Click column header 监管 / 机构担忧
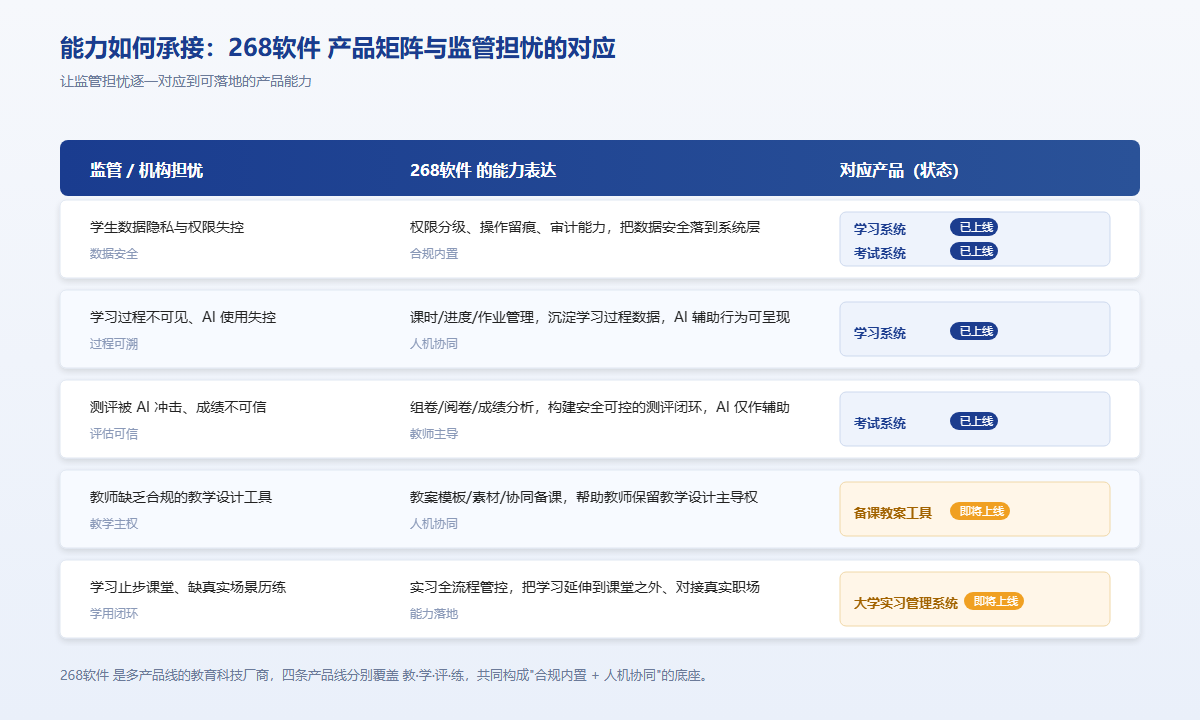Screen dimensions: 1200x720 pos(146,170)
